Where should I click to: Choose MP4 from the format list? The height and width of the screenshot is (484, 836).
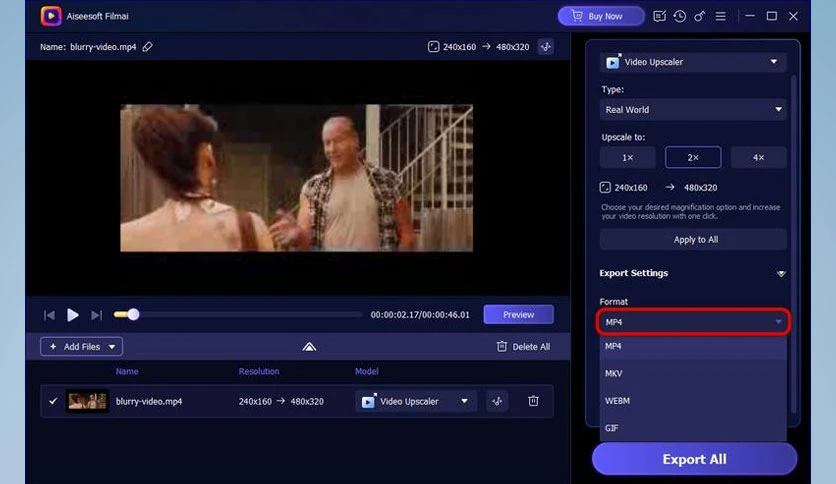click(x=693, y=346)
